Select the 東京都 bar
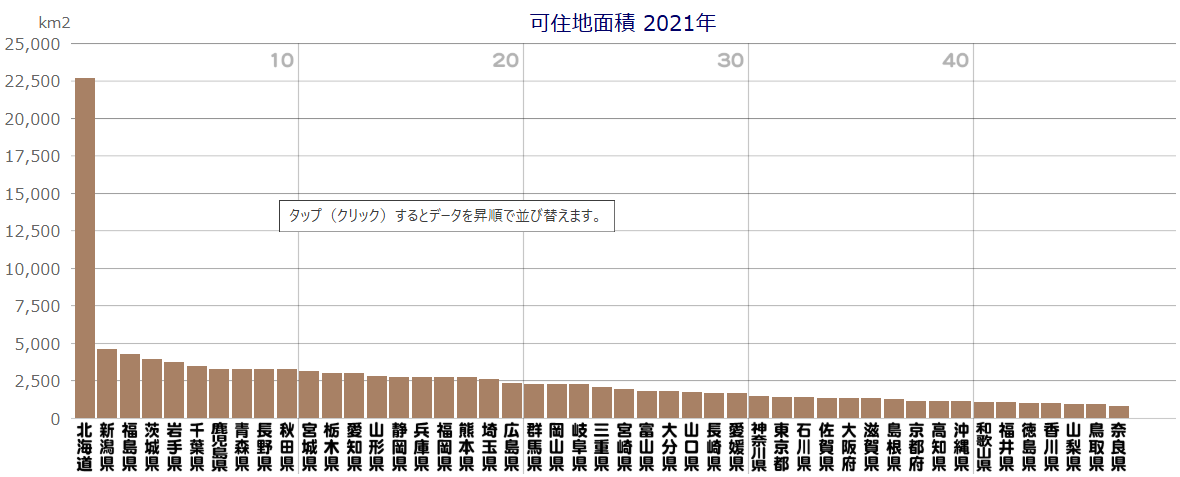The width and height of the screenshot is (1180, 477). [x=782, y=408]
